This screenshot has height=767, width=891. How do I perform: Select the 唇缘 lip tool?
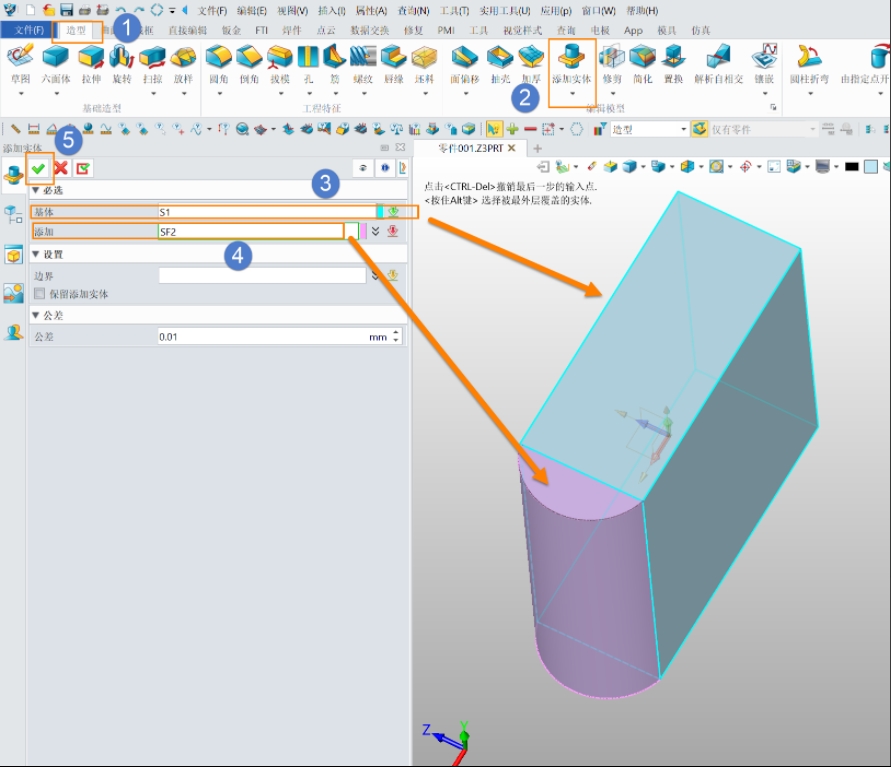pyautogui.click(x=394, y=64)
